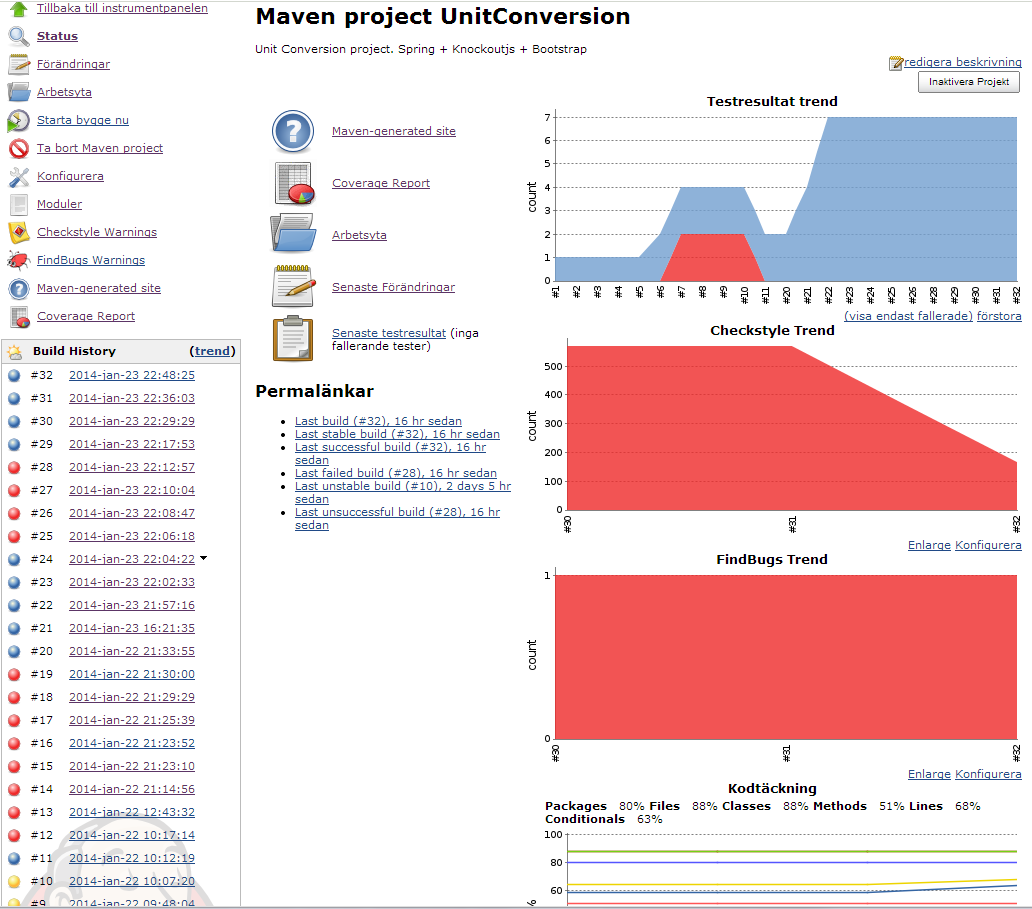Open build 2014-jan-23 22:12:57
Screen dimensions: 1032x909
[132, 467]
